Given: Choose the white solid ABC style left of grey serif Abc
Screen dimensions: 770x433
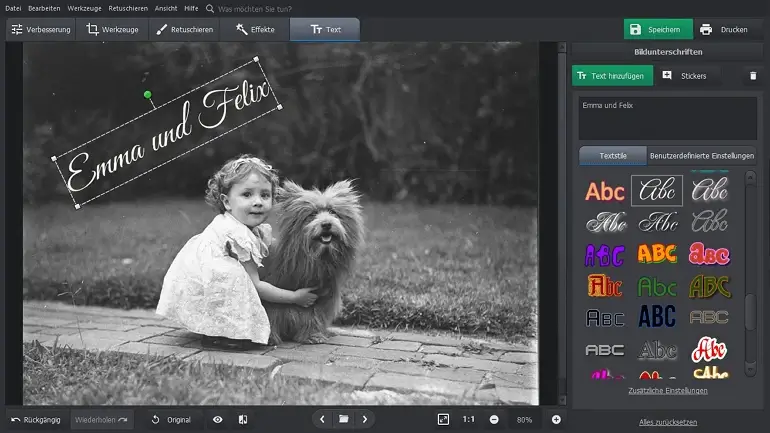Looking at the screenshot, I should [605, 350].
